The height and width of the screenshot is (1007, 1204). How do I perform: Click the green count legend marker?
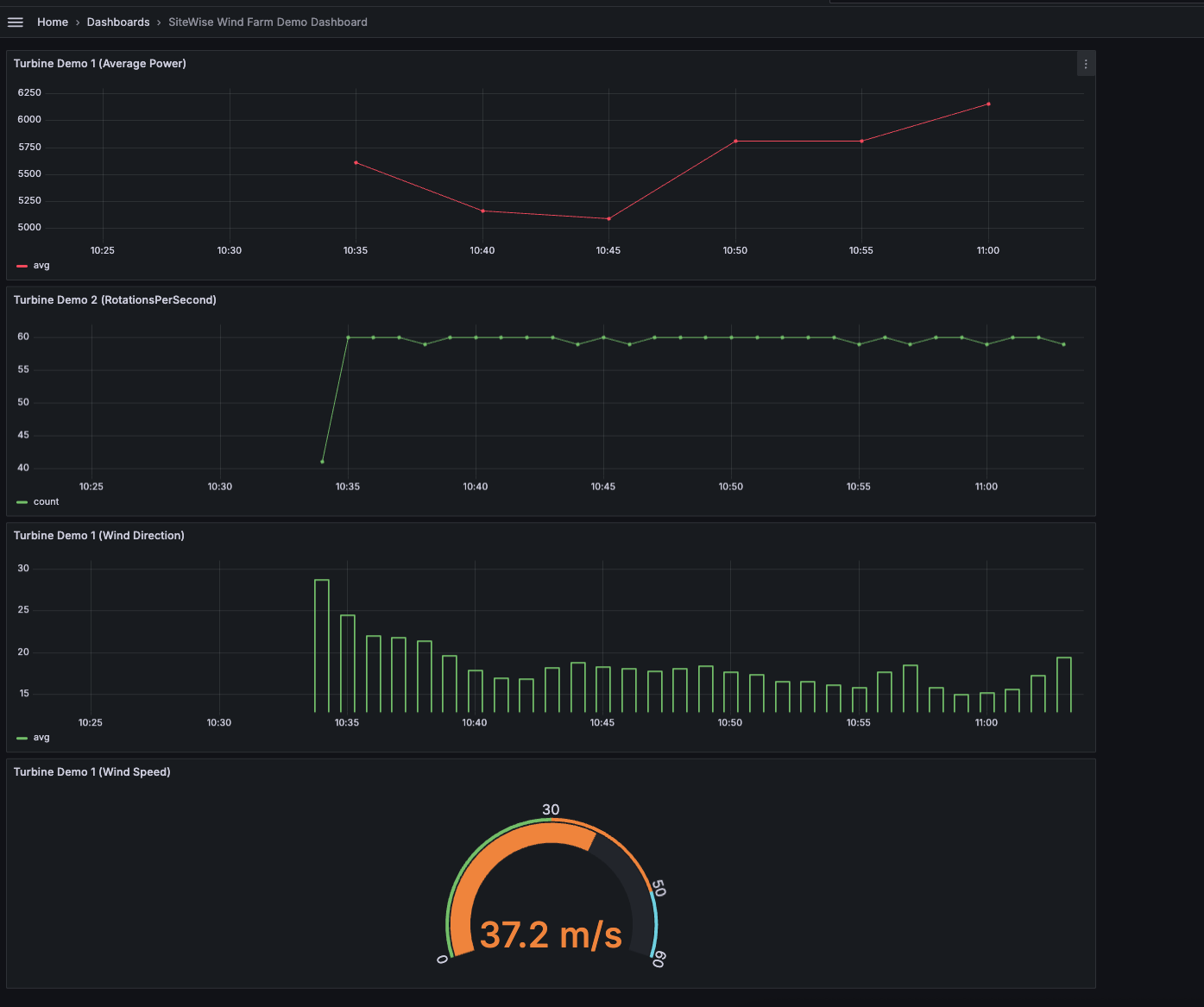point(22,501)
